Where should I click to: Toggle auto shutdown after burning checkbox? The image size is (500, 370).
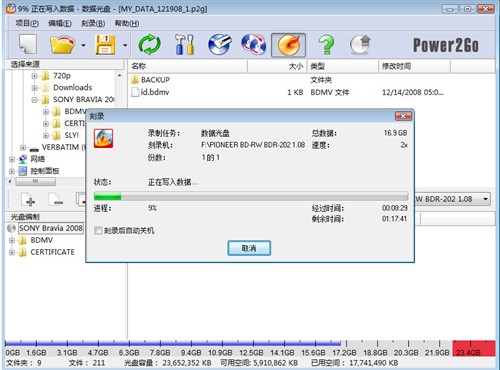(x=98, y=231)
